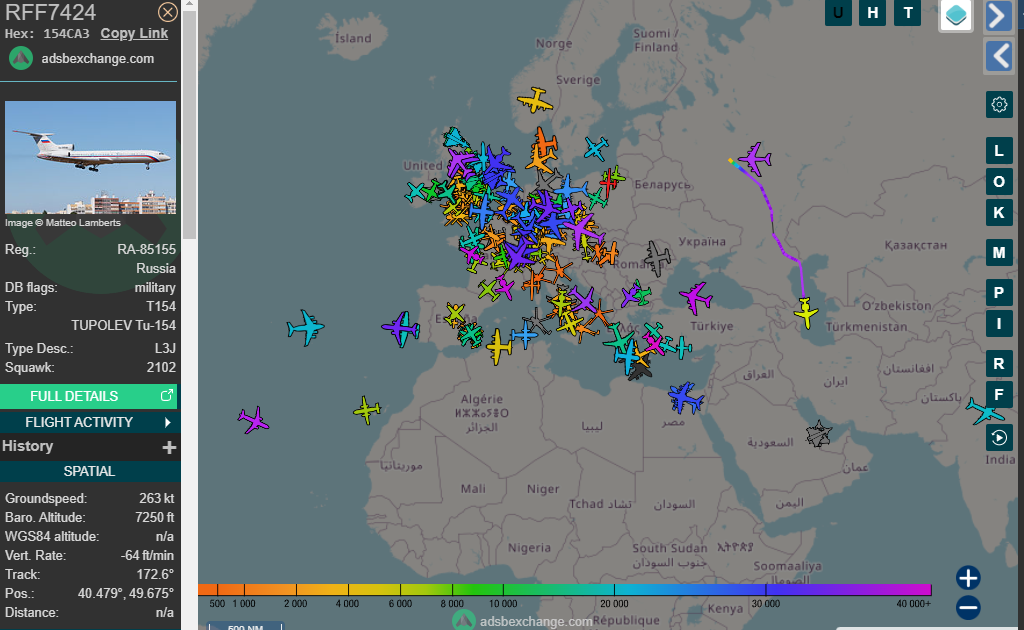Toggle the R map button
Image resolution: width=1024 pixels, height=630 pixels.
999,363
